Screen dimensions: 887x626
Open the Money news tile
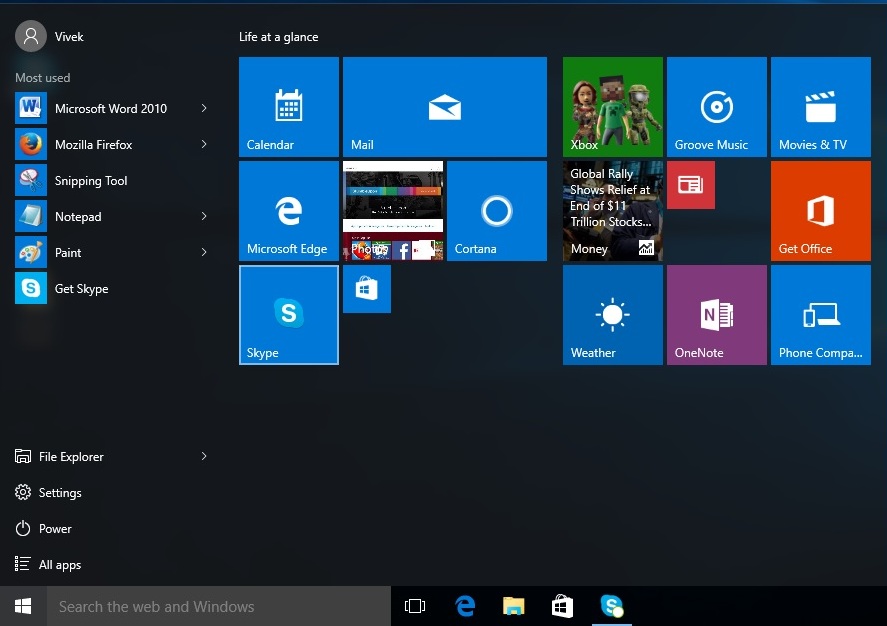click(x=613, y=211)
